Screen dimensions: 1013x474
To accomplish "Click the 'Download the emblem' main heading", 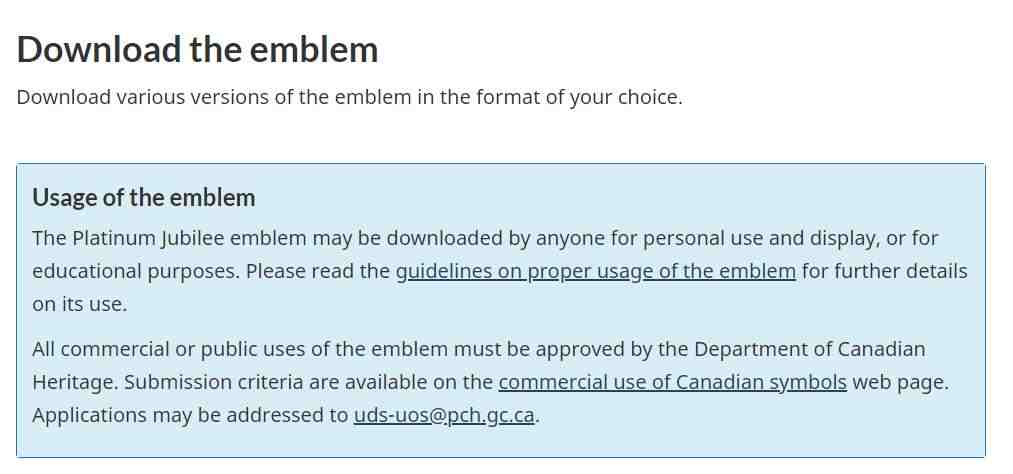I will click(197, 50).
